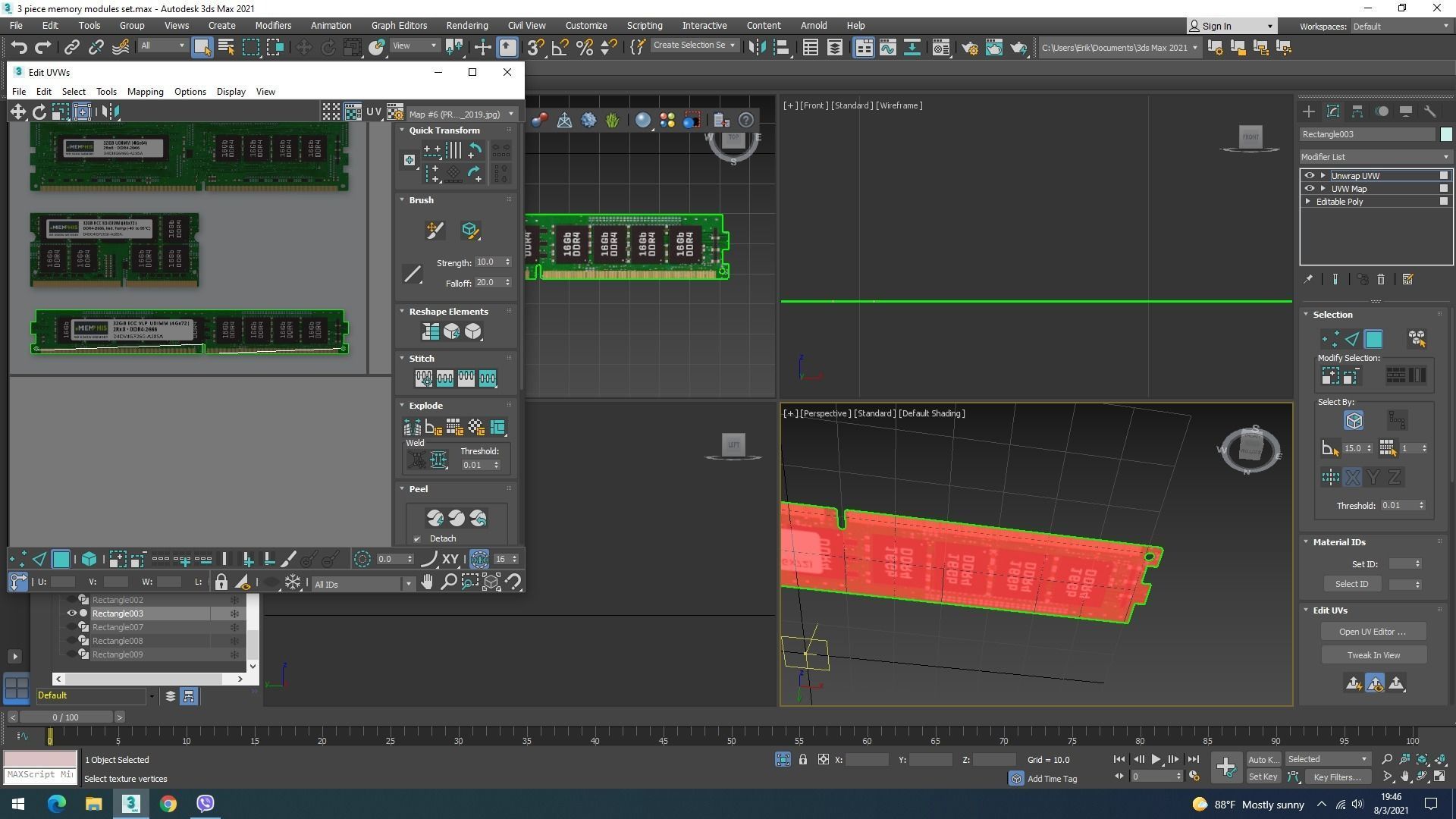
Task: Toggle Polygon mode in Selection rollout
Action: click(1373, 339)
